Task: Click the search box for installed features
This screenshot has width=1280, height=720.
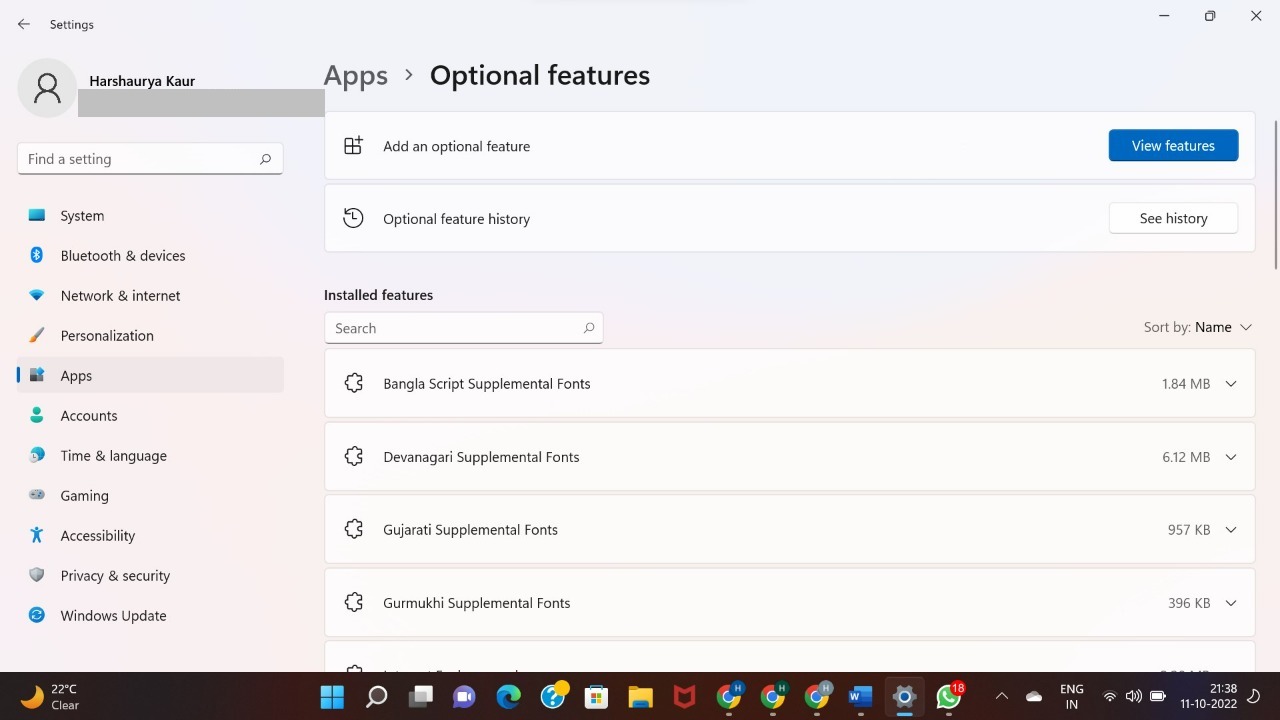Action: pos(463,327)
